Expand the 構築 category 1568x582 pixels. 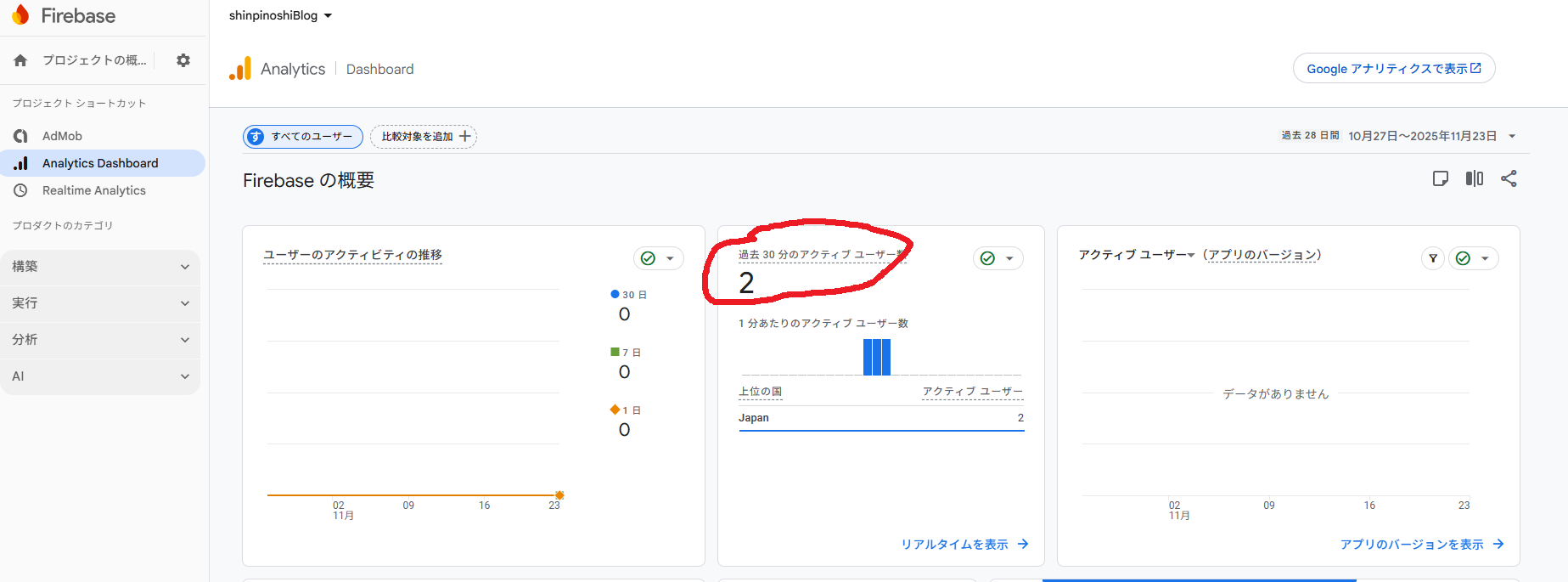tap(101, 267)
